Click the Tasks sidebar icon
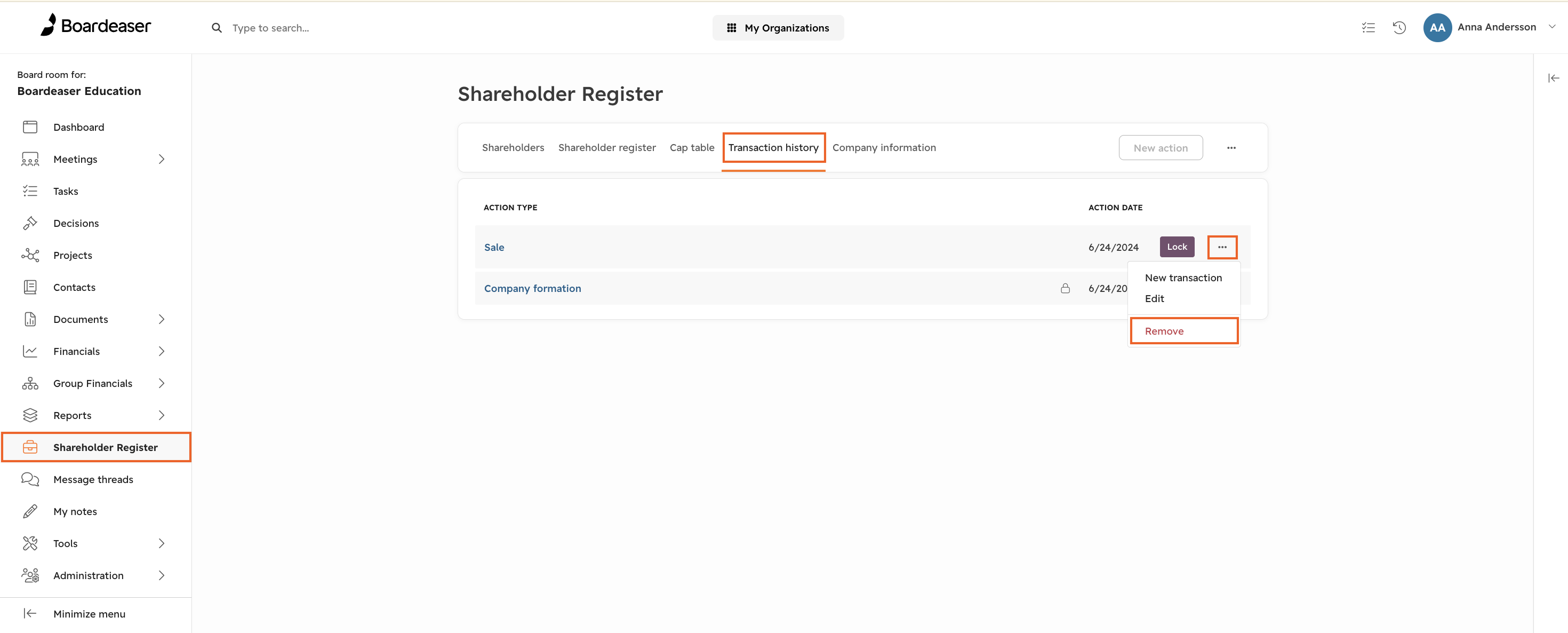 tap(30, 191)
